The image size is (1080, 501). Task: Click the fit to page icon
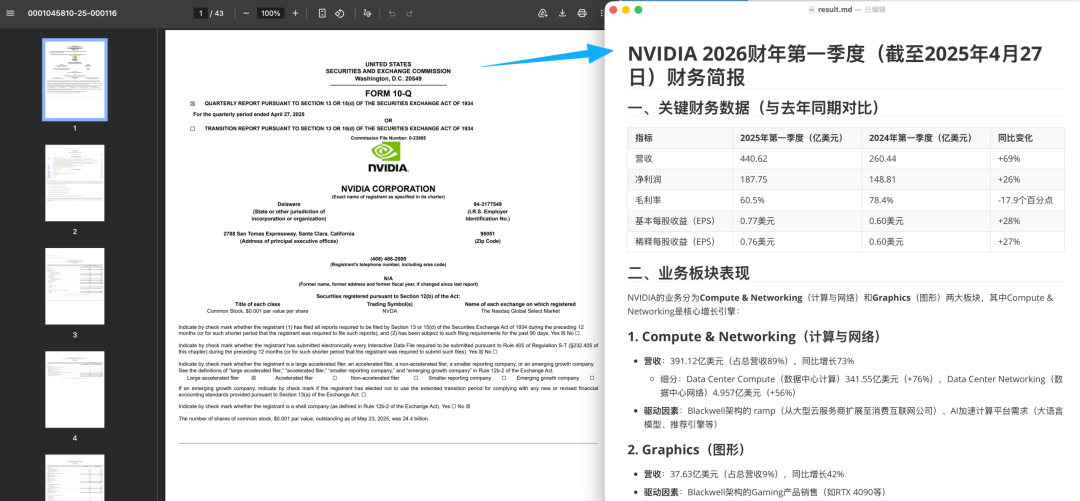[x=322, y=13]
